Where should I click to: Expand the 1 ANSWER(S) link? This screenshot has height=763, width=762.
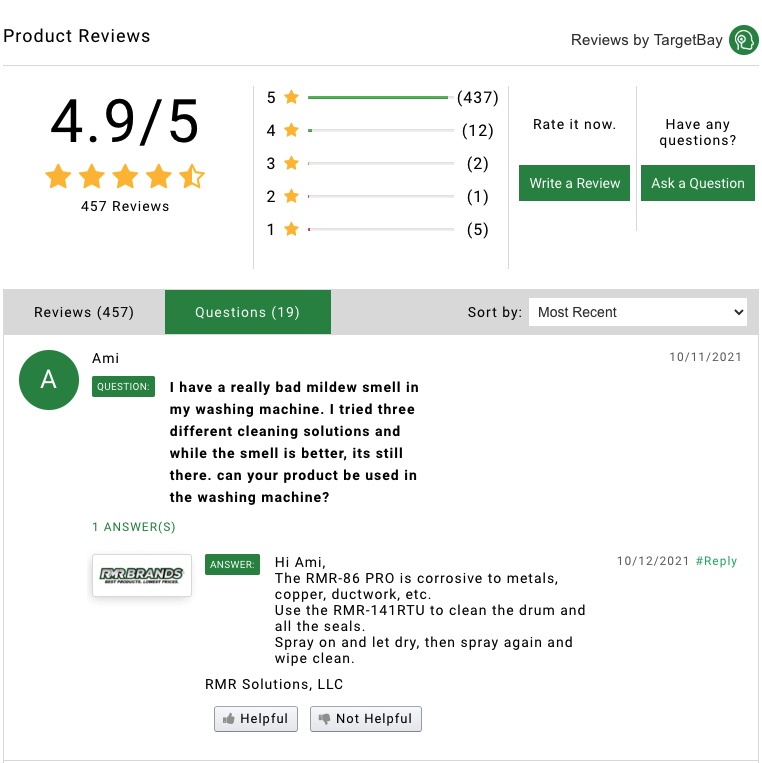tap(134, 527)
